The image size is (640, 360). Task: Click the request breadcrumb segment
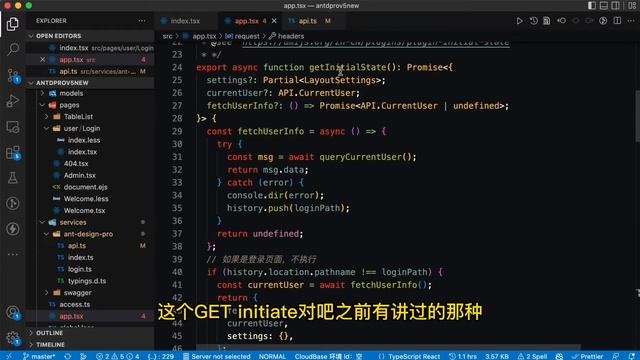(x=242, y=36)
